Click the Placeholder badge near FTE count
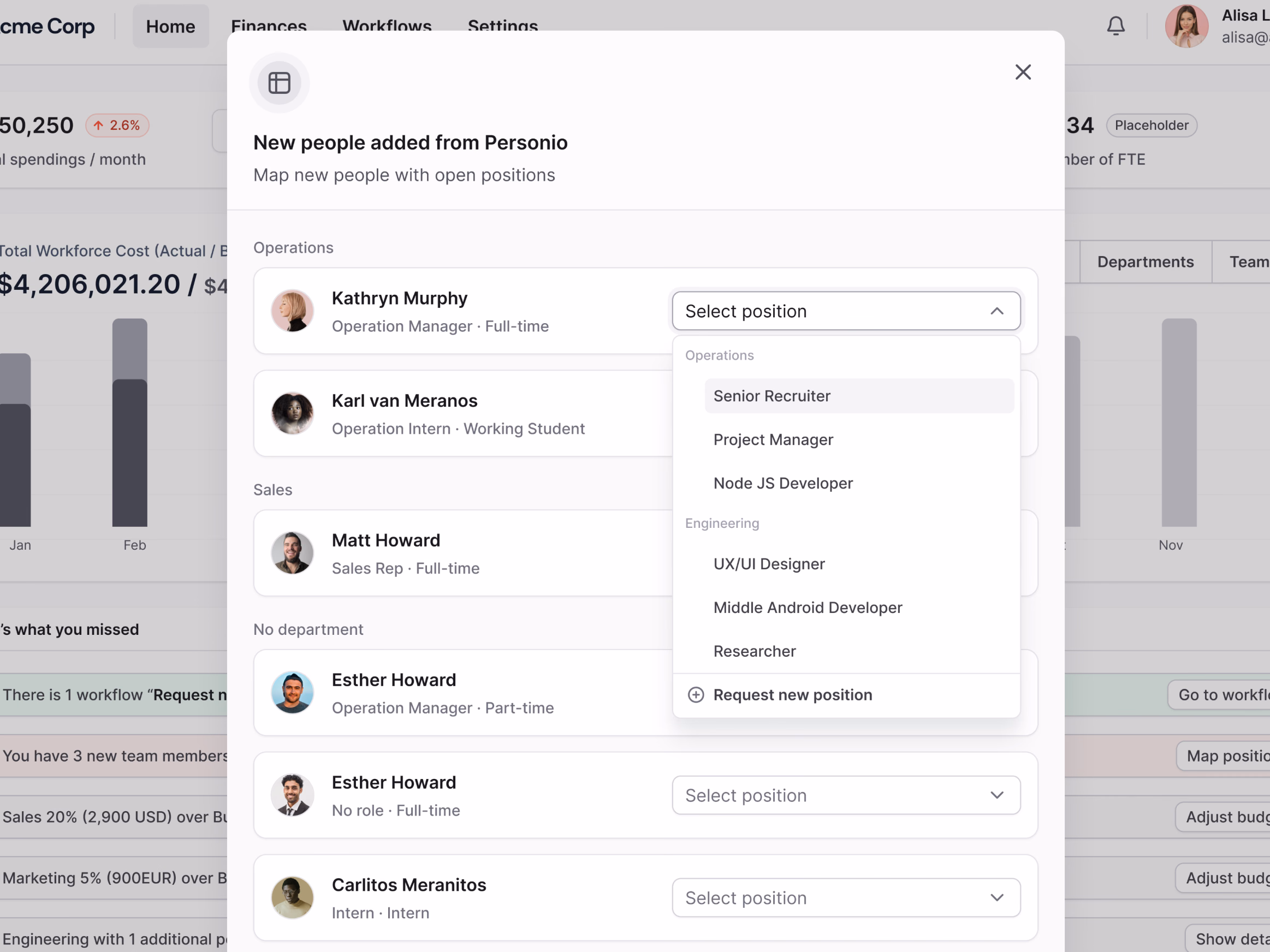 (1151, 125)
